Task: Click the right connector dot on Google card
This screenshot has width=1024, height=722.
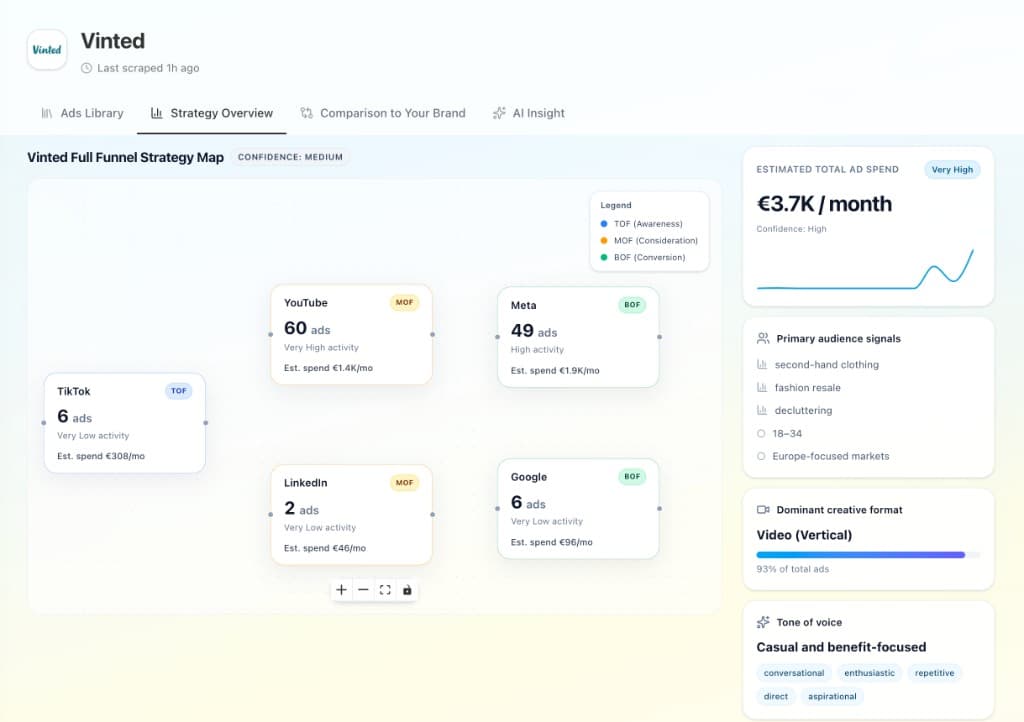Action: point(659,509)
